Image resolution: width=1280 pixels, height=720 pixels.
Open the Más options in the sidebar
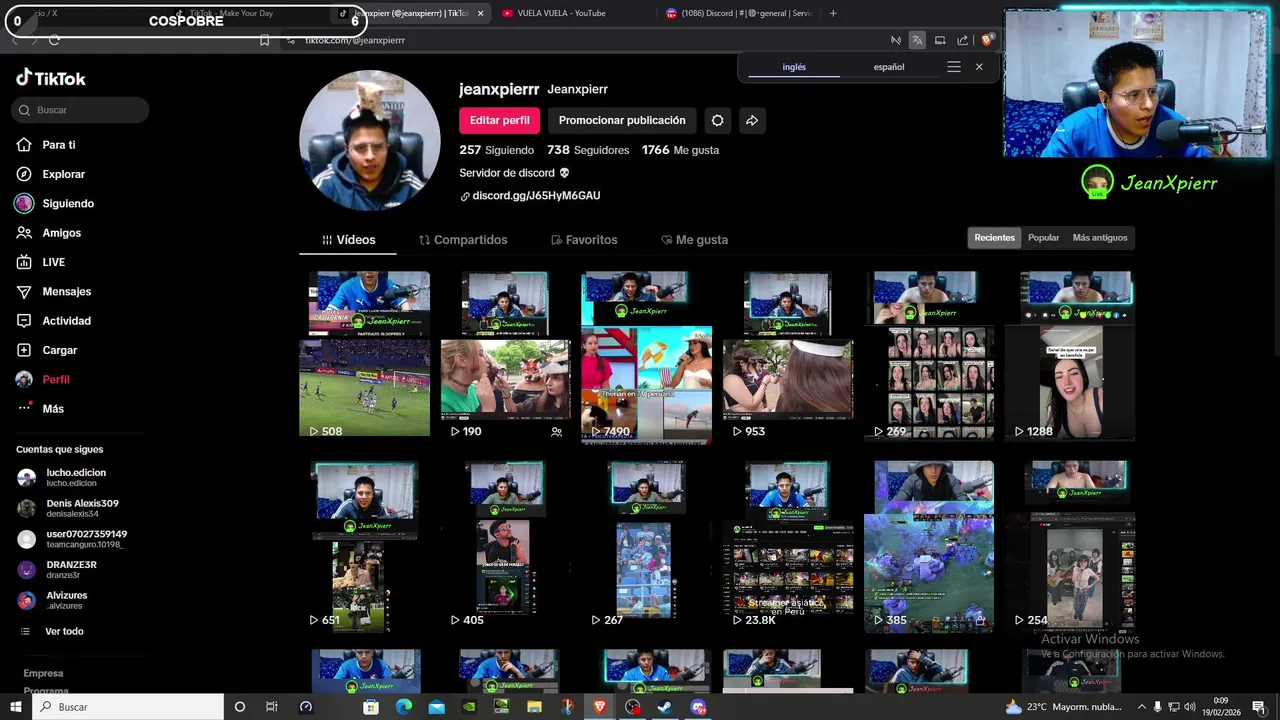click(52, 409)
